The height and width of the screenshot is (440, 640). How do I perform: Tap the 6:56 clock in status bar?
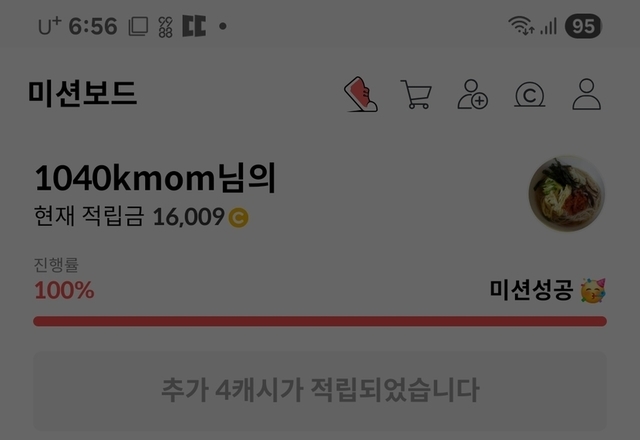[x=93, y=27]
